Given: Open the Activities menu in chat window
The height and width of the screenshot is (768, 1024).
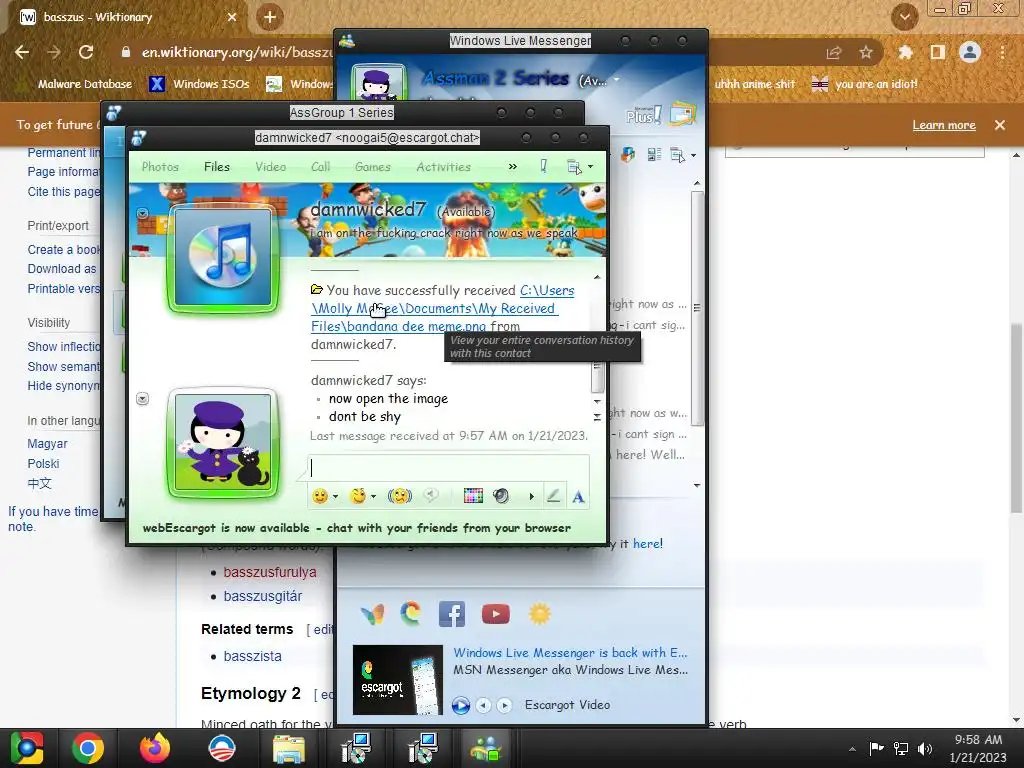Looking at the screenshot, I should point(443,167).
